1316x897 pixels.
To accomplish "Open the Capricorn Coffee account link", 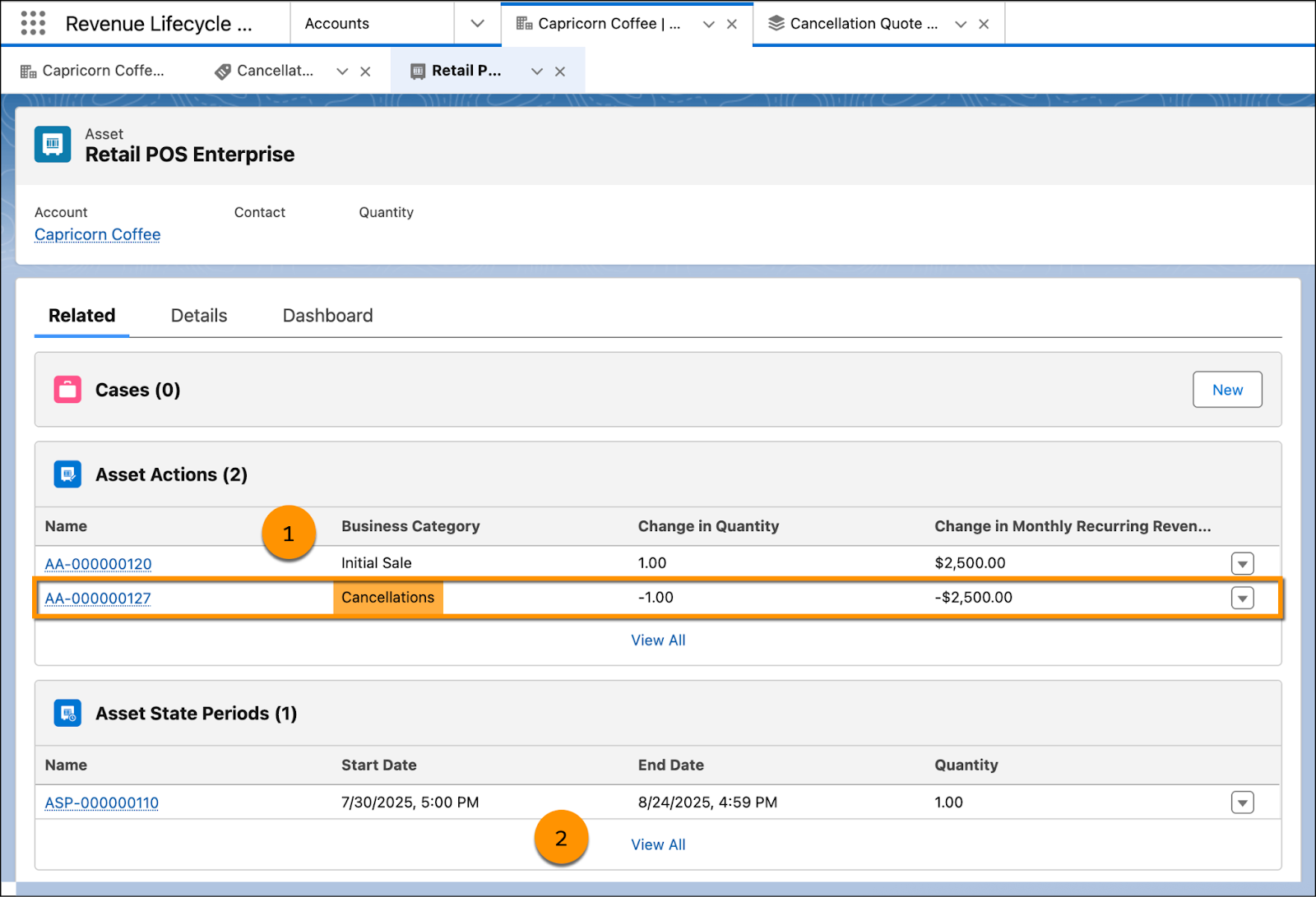I will pos(97,234).
